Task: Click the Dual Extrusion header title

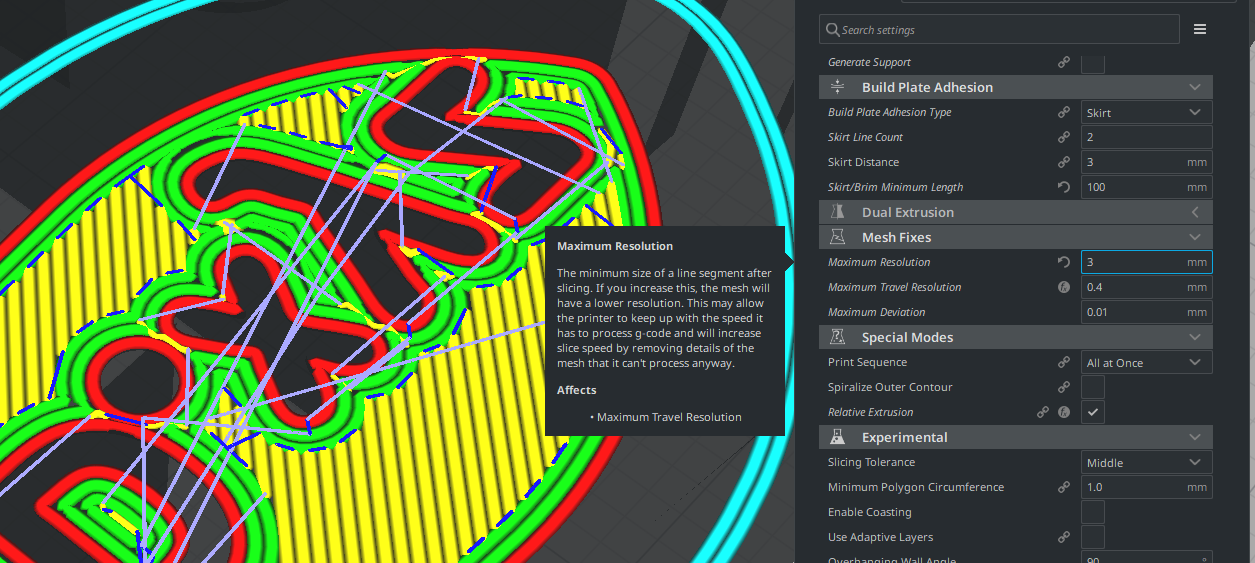Action: pyautogui.click(x=908, y=212)
